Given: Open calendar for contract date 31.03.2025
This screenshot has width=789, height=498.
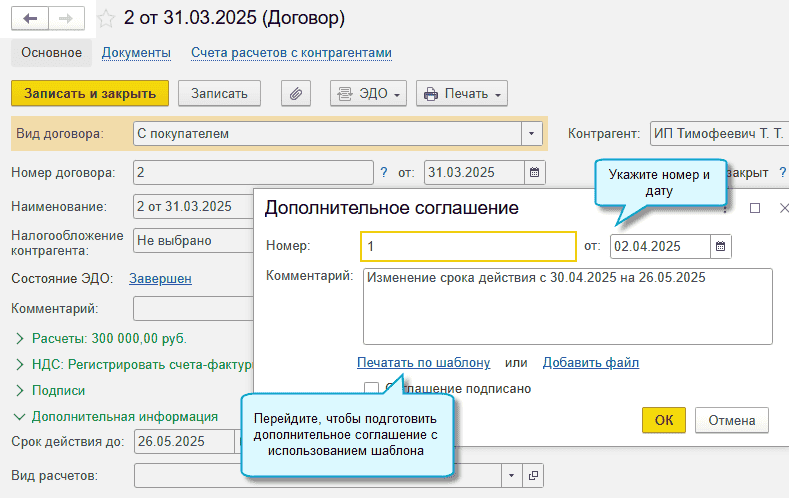Looking at the screenshot, I should 535,172.
